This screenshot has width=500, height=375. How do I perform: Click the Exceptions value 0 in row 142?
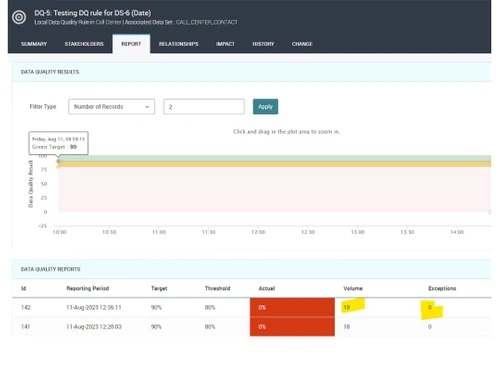coord(430,307)
